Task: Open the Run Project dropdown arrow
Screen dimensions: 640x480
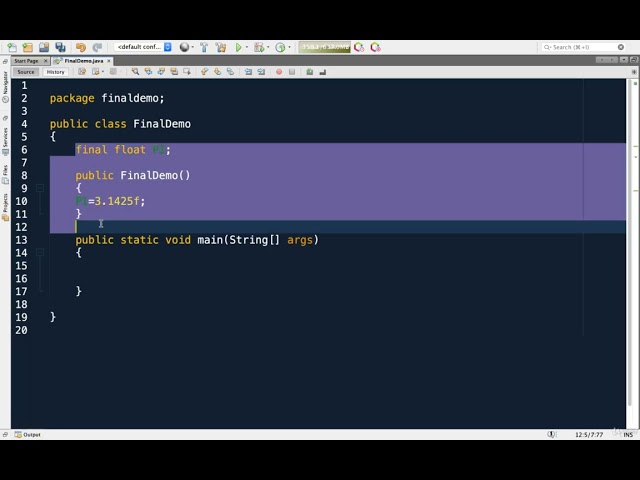Action: click(247, 47)
